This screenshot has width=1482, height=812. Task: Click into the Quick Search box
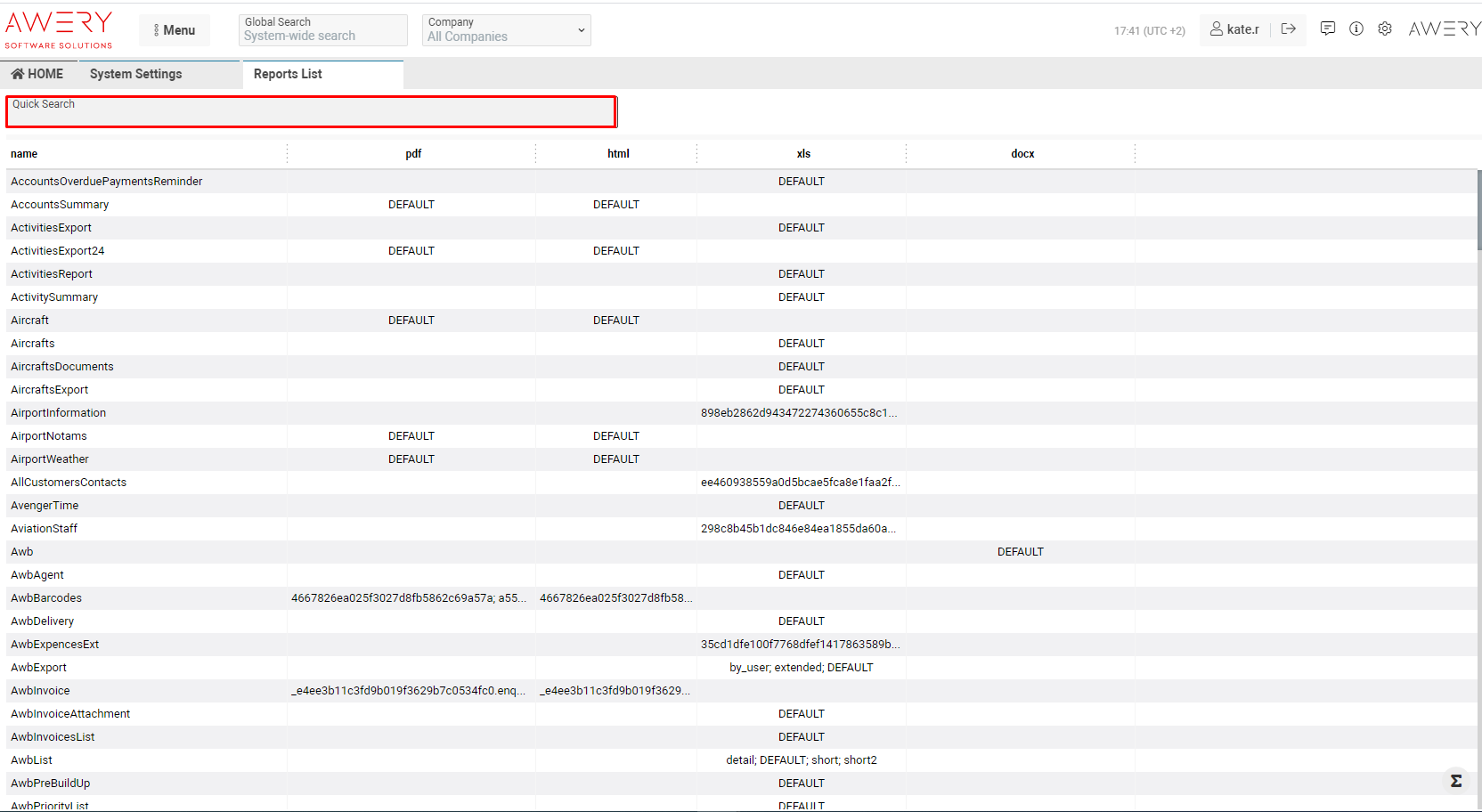(311, 112)
